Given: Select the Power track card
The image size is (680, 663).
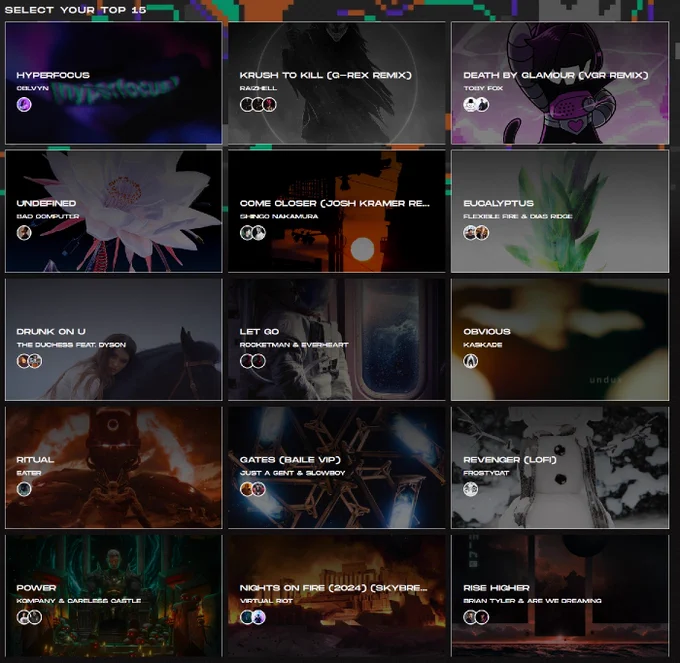Looking at the screenshot, I should (114, 596).
